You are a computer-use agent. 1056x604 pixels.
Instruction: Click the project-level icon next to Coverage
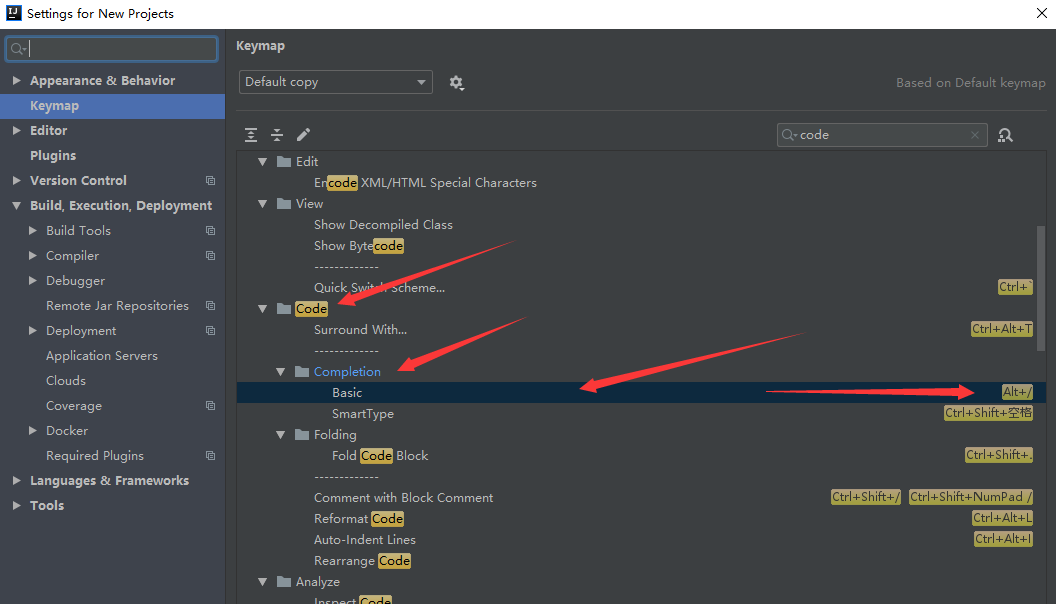coord(210,405)
